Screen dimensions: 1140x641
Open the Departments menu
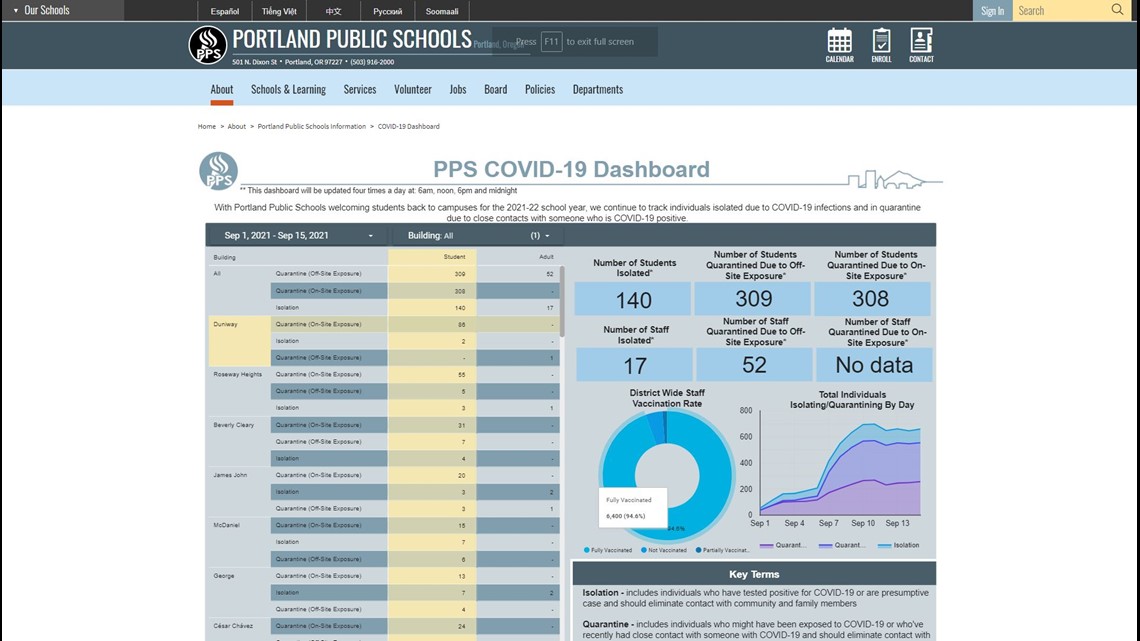pos(598,89)
